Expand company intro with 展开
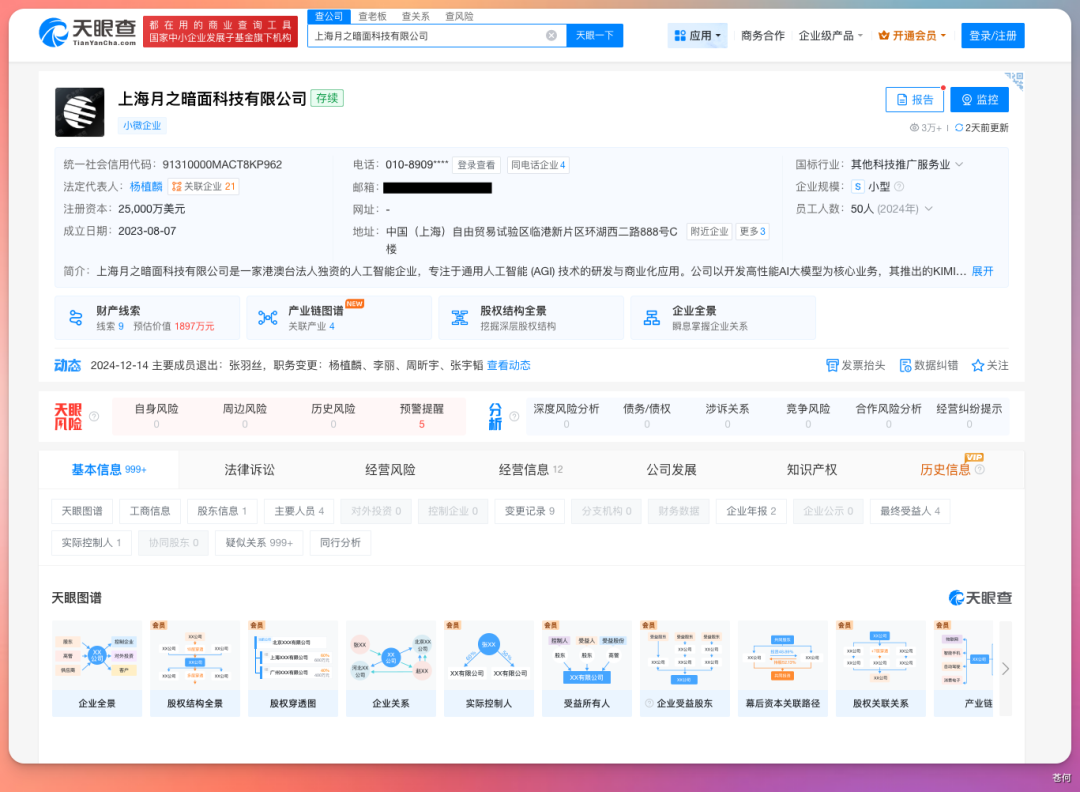The image size is (1080, 792). tap(982, 271)
